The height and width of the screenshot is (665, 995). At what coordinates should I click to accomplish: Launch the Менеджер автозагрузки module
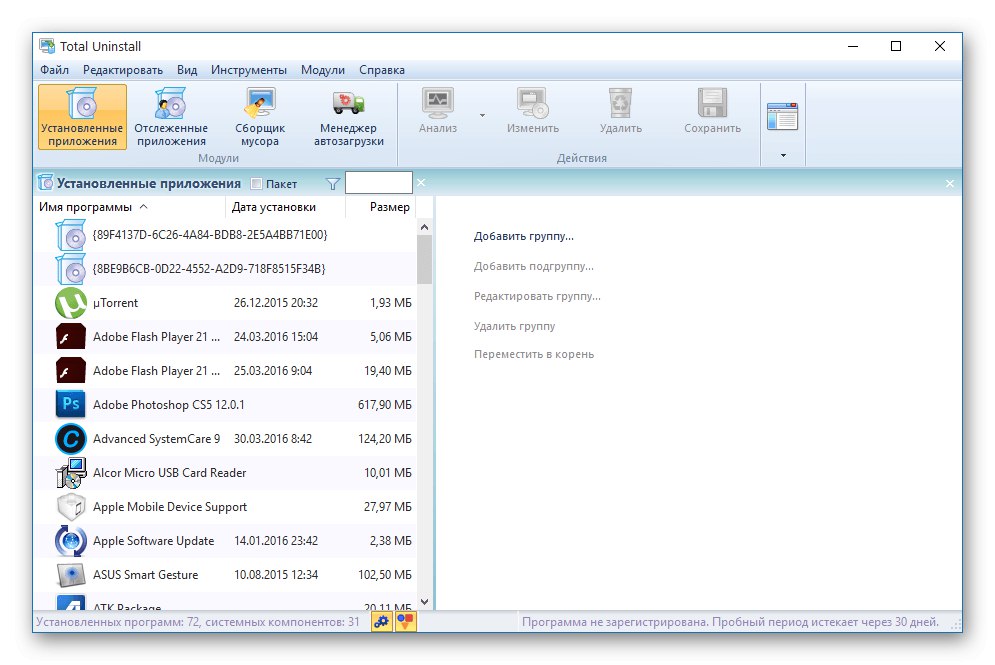348,112
